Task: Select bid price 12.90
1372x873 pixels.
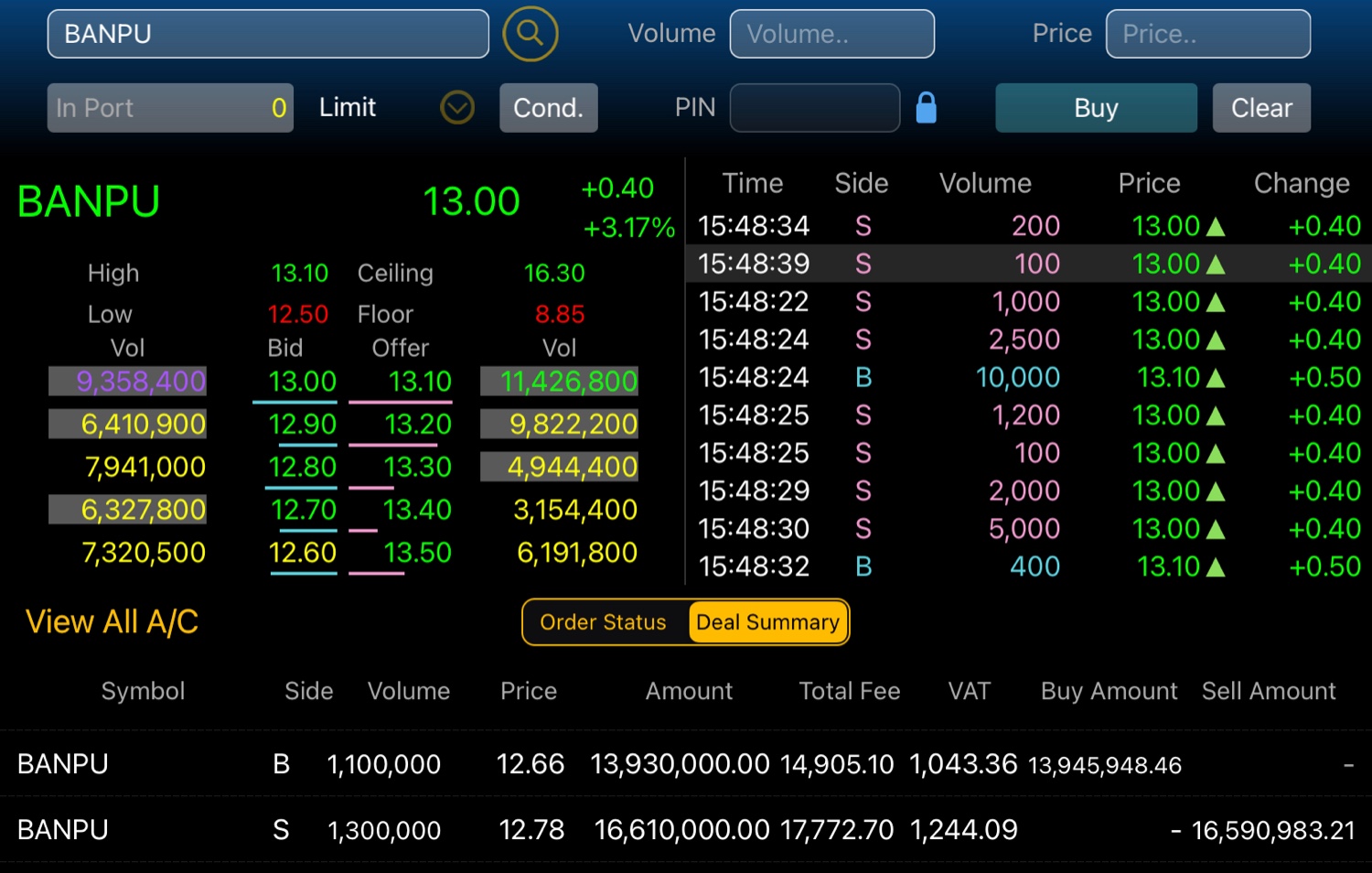Action: 303,425
